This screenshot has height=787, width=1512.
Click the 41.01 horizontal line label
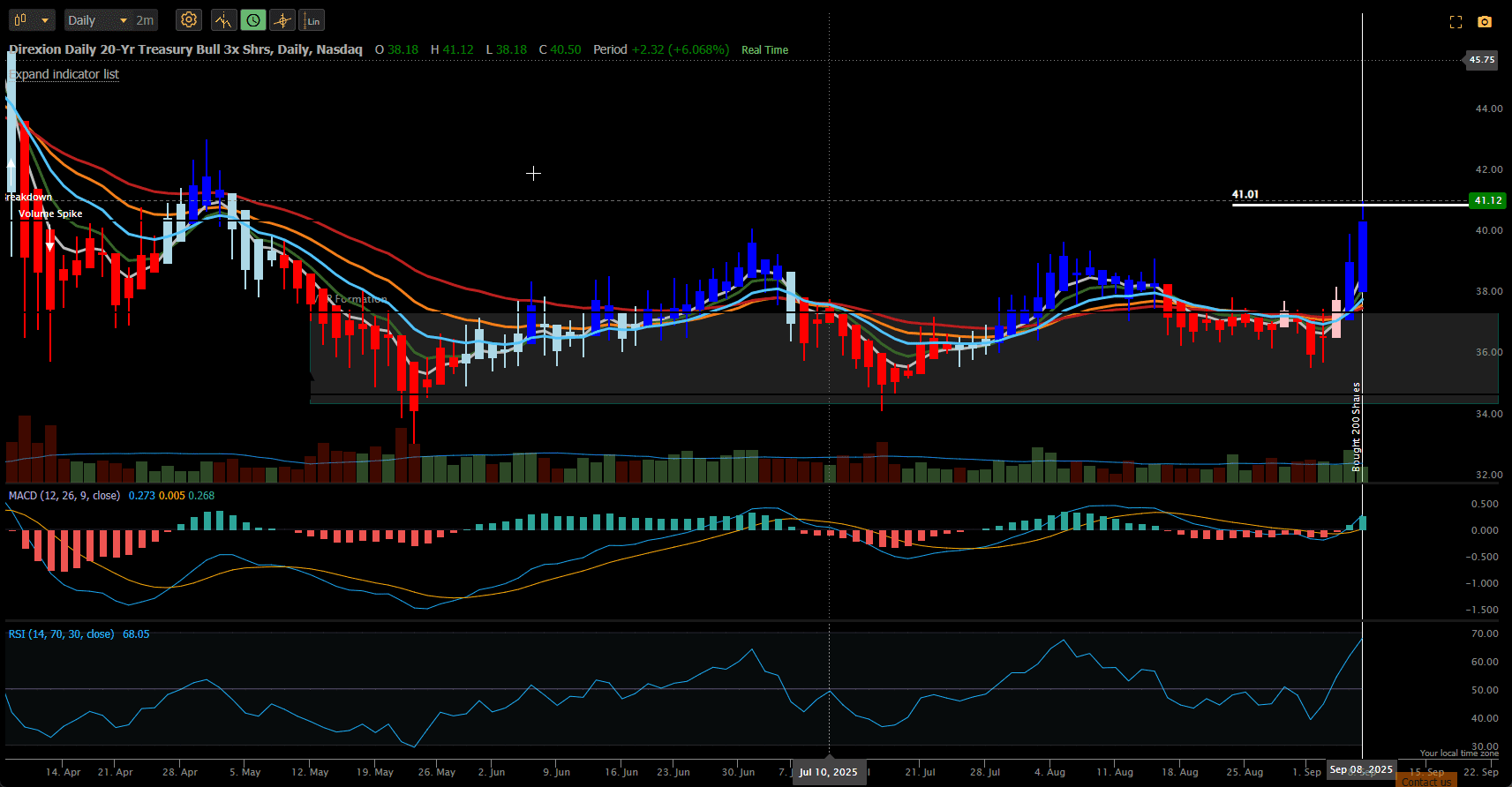[1245, 194]
